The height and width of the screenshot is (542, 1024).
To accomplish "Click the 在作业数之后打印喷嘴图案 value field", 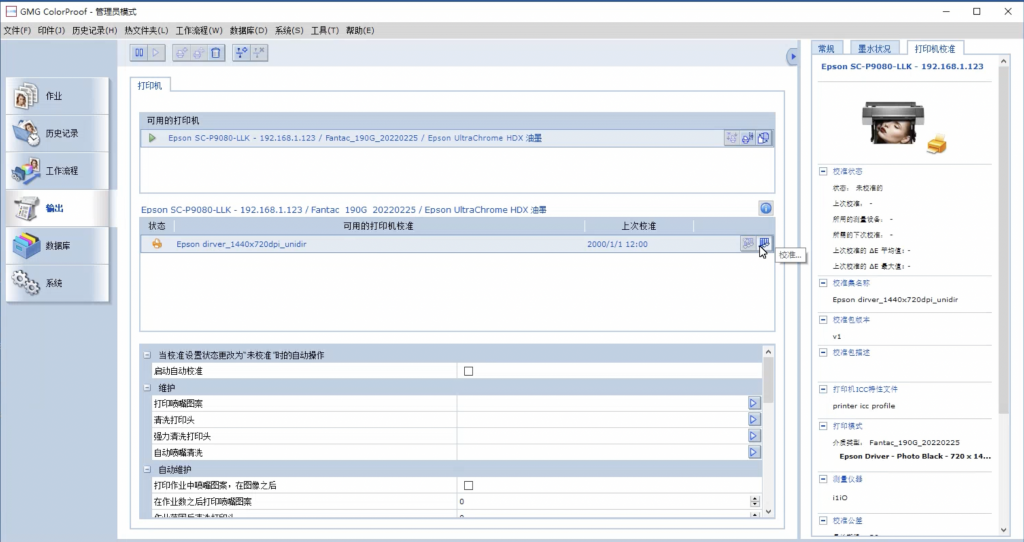I will tap(603, 502).
